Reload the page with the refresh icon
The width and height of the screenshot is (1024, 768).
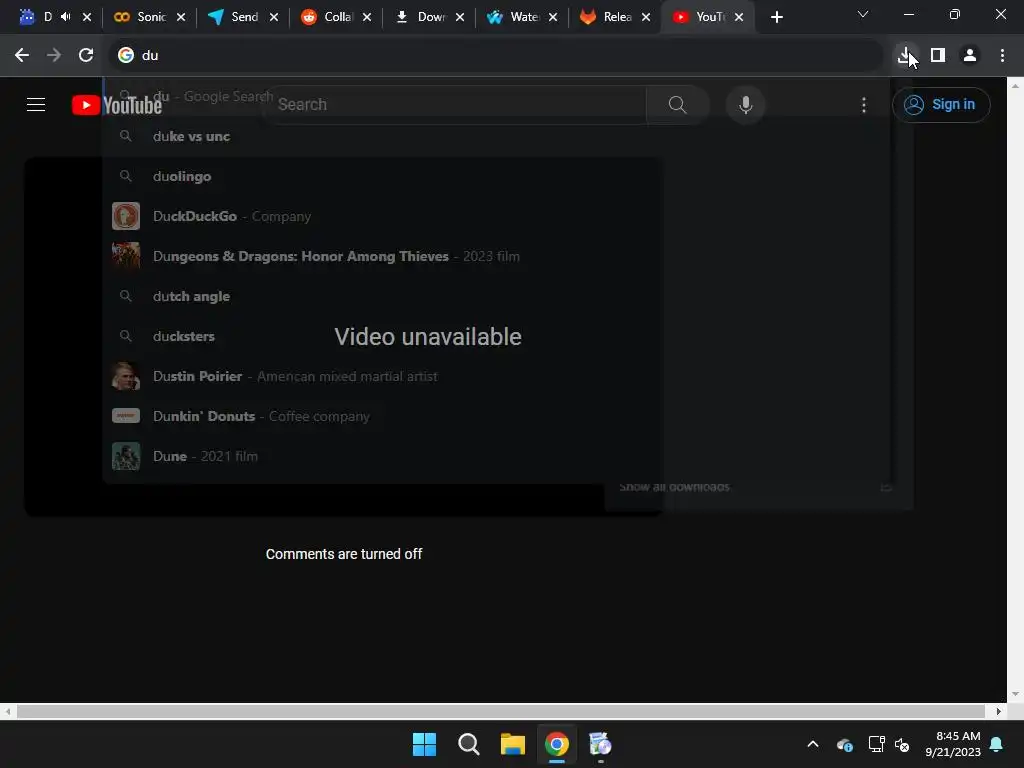pyautogui.click(x=86, y=56)
